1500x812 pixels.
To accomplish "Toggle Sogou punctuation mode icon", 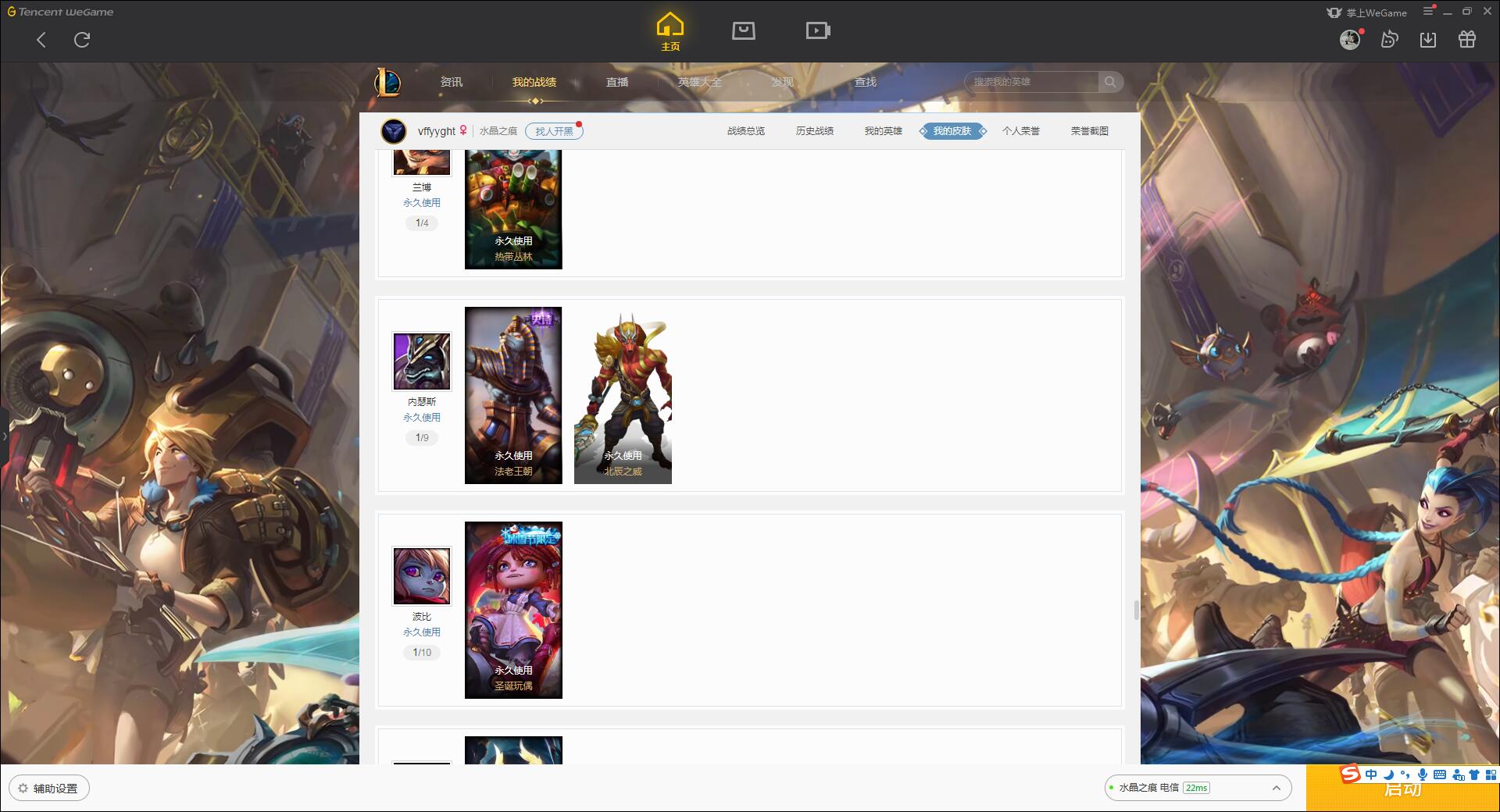I will click(x=1405, y=775).
